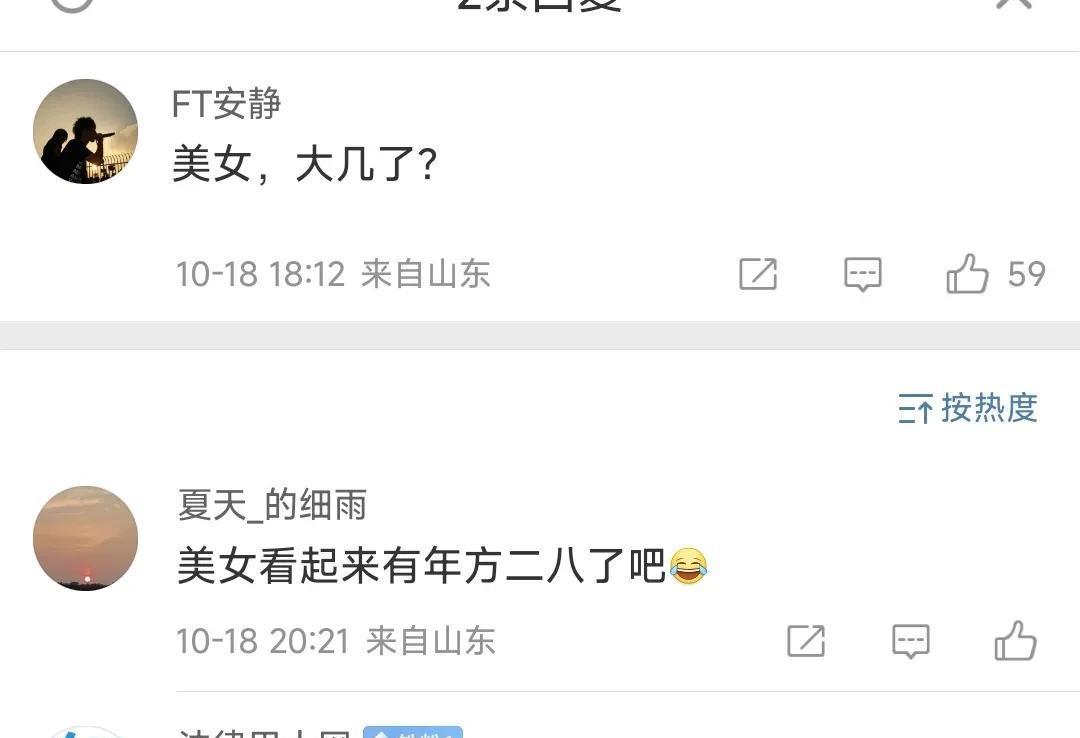This screenshot has width=1080, height=738.
Task: Tap comment text 美女，大几了?
Action: coord(305,165)
